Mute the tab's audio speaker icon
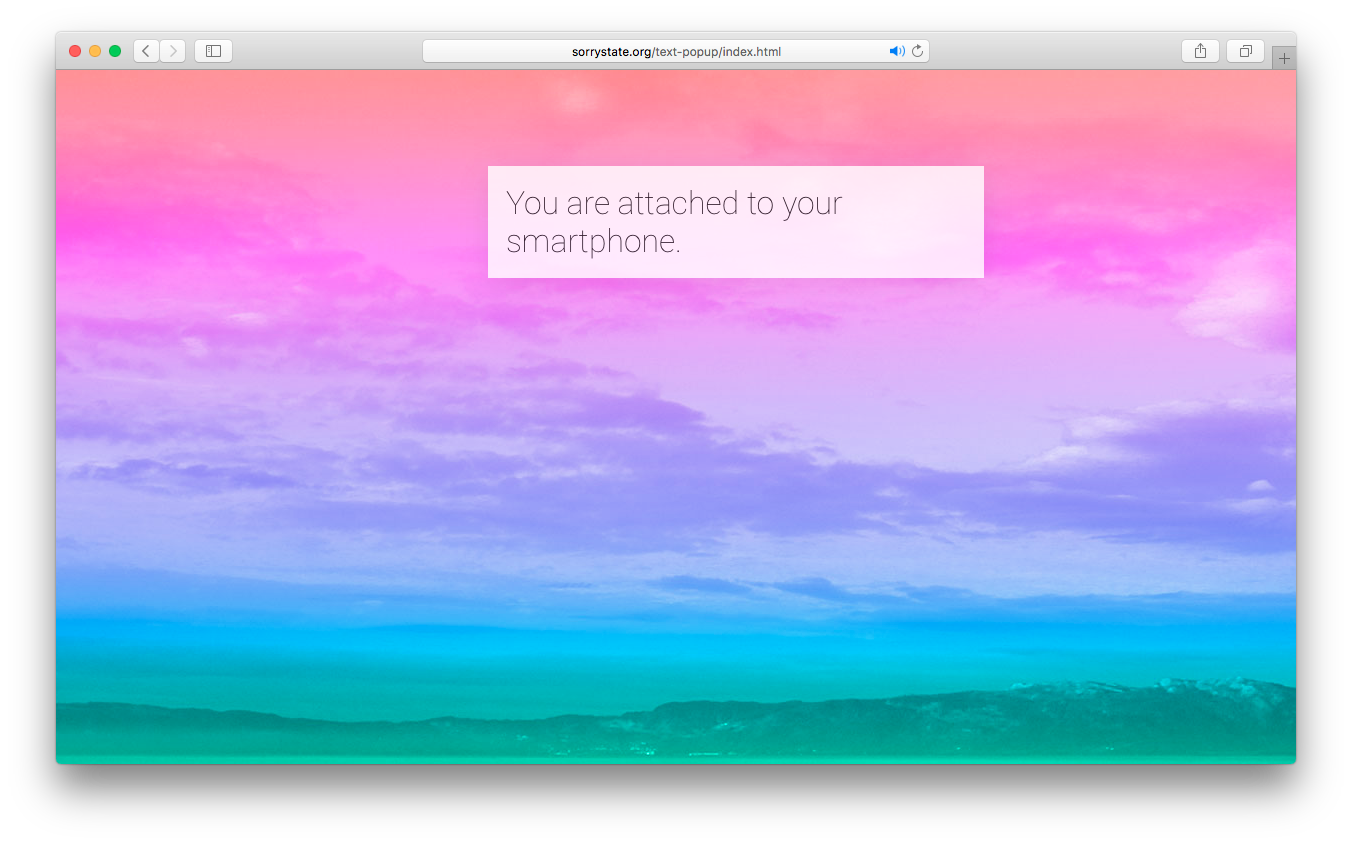 pos(896,51)
